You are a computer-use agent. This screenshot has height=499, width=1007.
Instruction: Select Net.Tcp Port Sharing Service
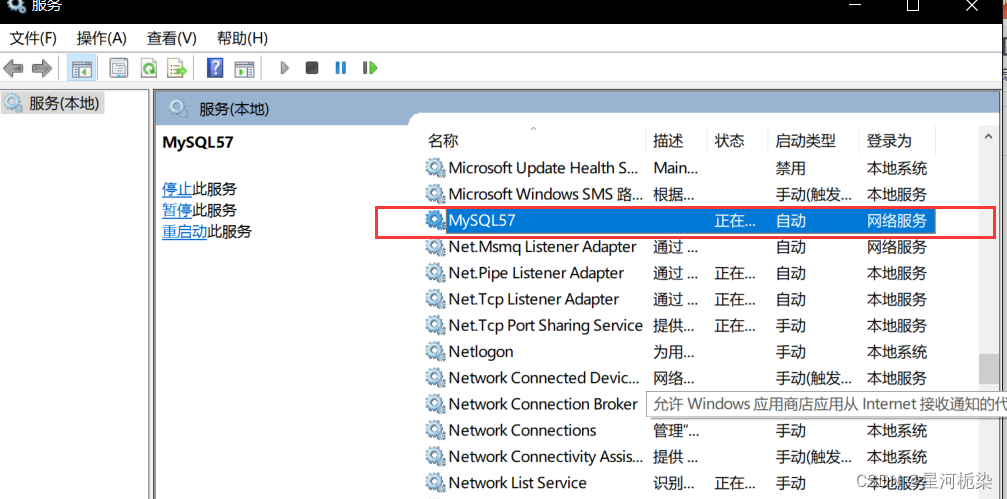[x=545, y=326]
